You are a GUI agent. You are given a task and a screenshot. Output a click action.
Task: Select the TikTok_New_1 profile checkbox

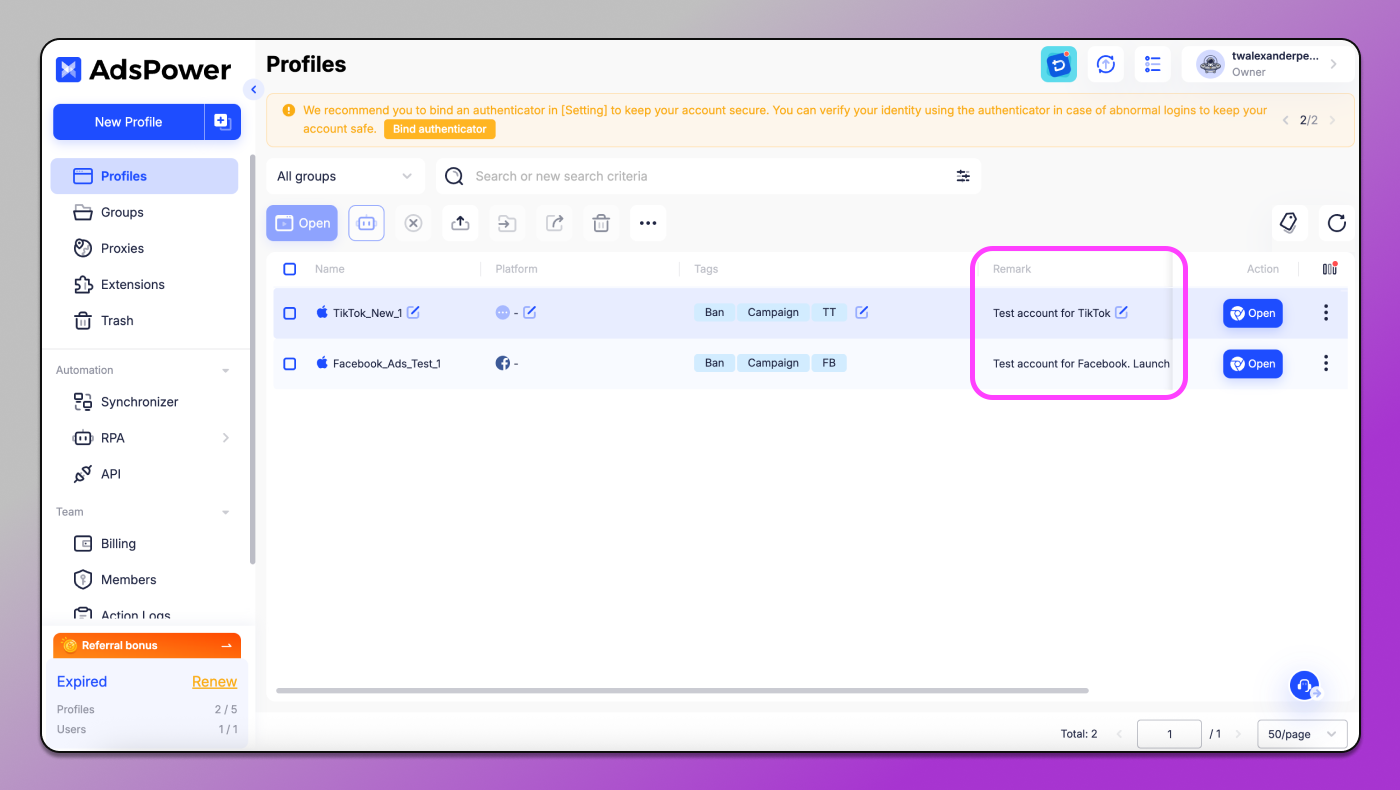click(x=290, y=313)
